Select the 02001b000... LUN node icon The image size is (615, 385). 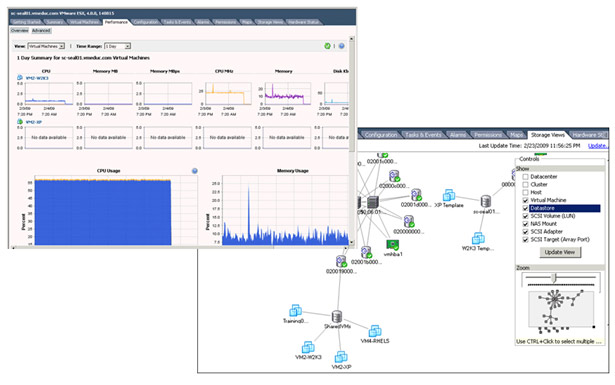[366, 252]
